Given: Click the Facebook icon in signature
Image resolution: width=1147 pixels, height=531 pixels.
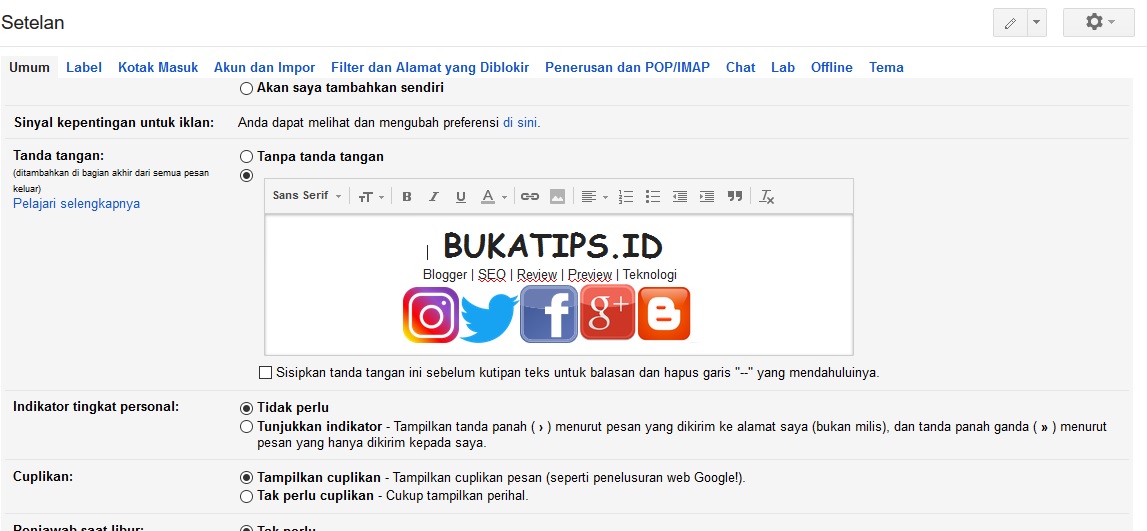Looking at the screenshot, I should (x=549, y=314).
